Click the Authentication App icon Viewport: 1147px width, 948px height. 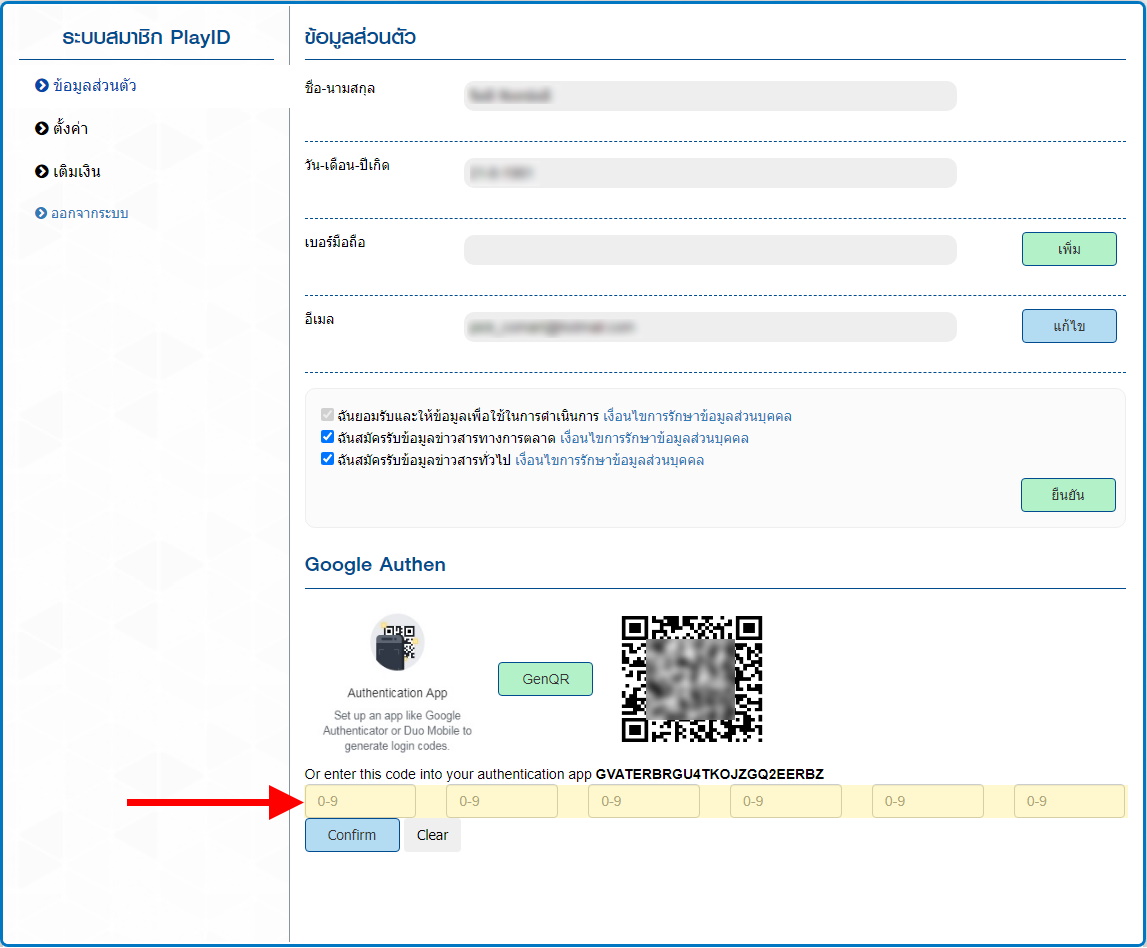[397, 643]
